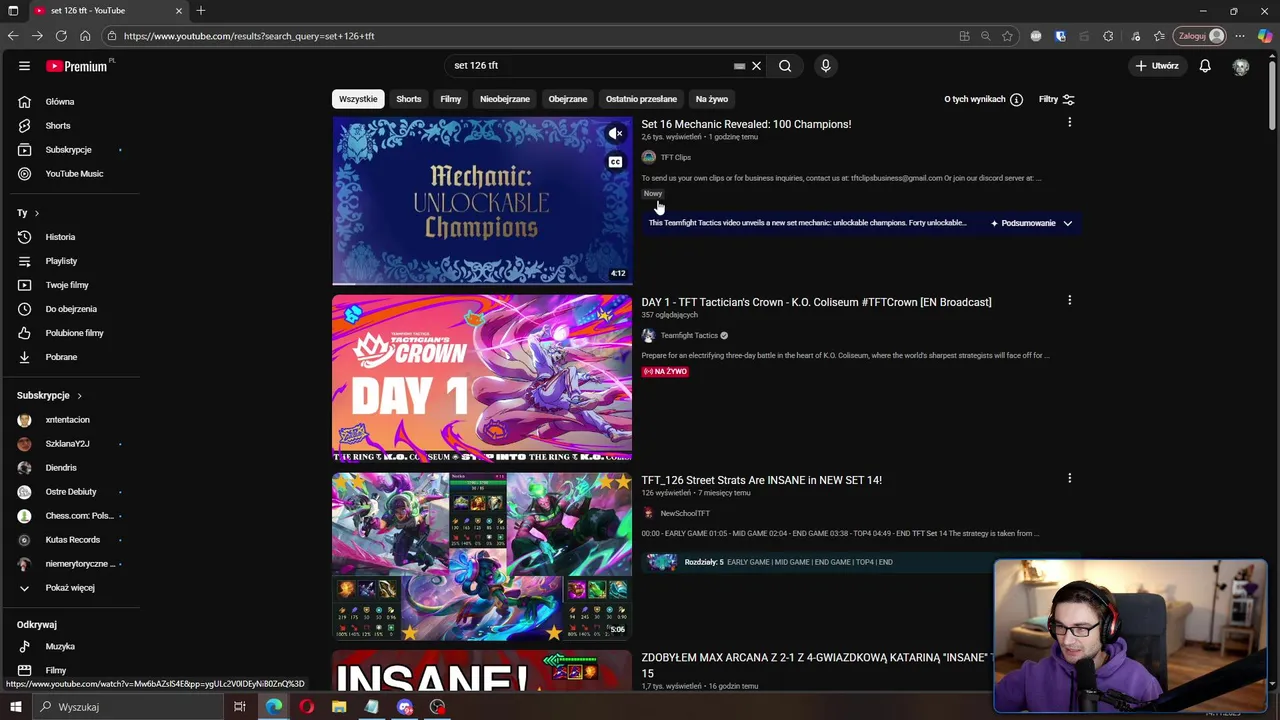The image size is (1280, 720).
Task: Clear the search box with the X
Action: coord(756,66)
